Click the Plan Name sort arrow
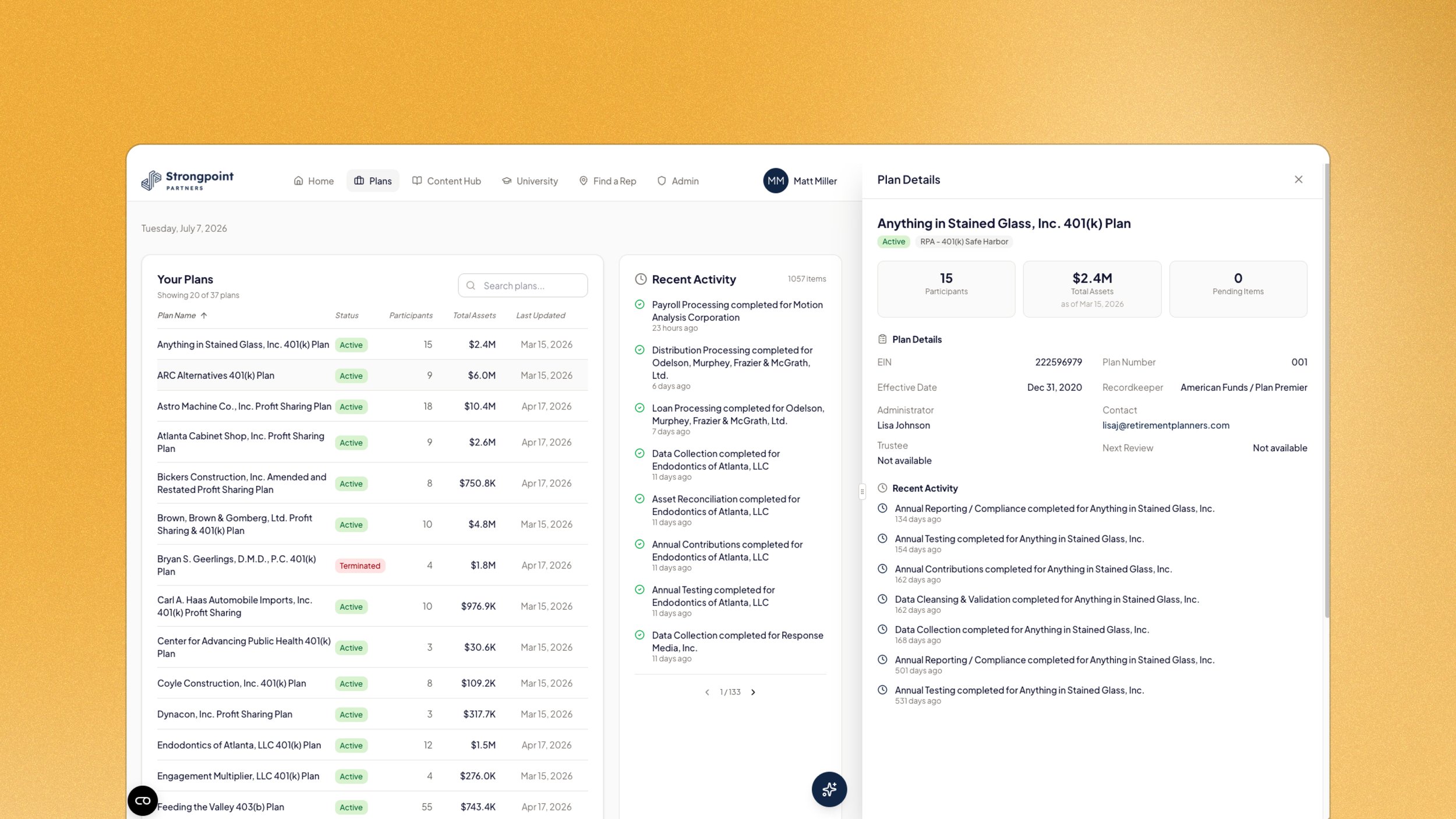This screenshot has height=819, width=1456. pos(204,316)
